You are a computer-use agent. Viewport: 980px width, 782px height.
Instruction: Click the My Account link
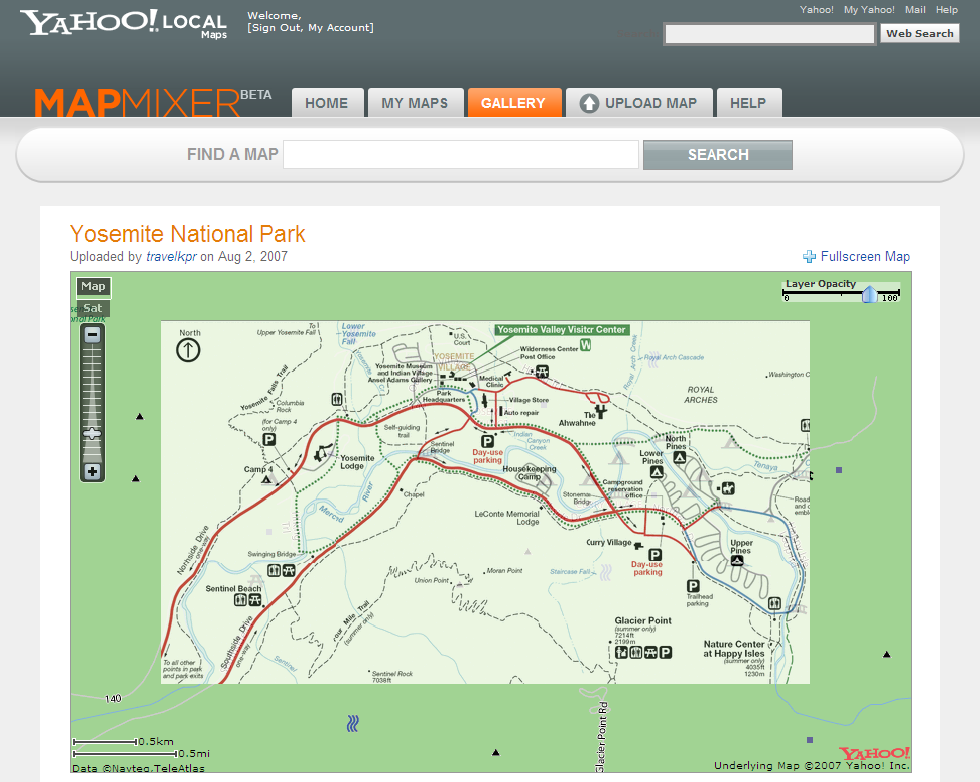(340, 28)
